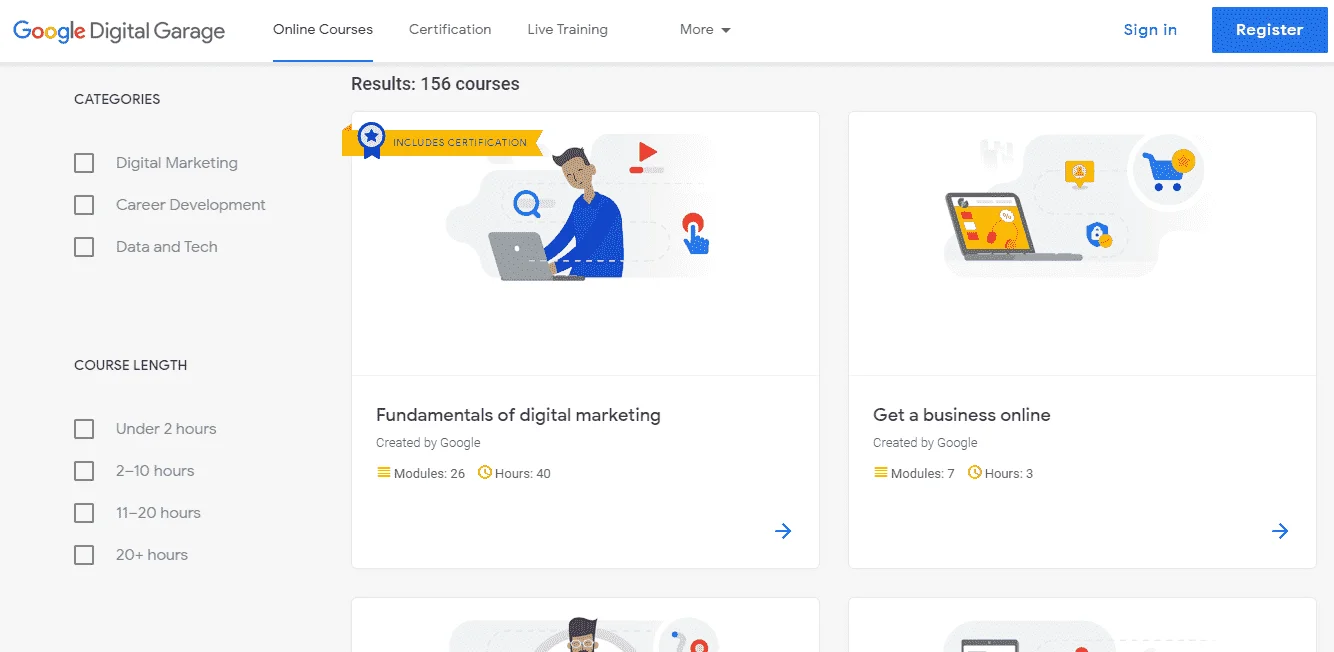Tick the Career Development checkbox
The image size is (1334, 652).
click(84, 205)
